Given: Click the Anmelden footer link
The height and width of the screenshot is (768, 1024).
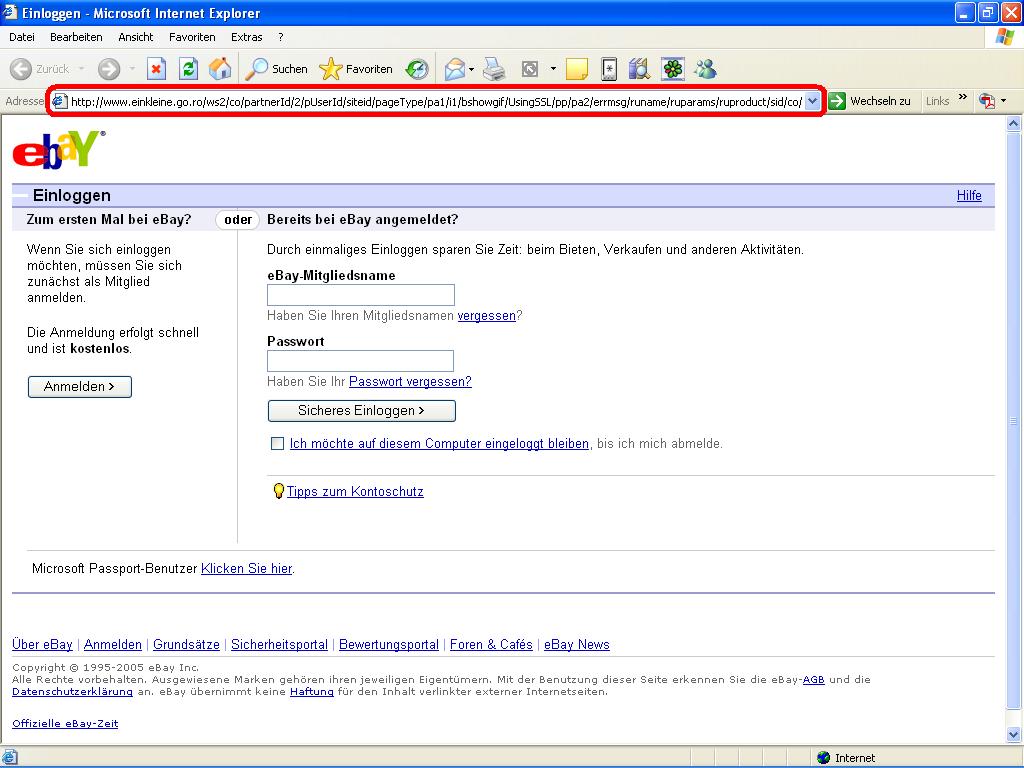Looking at the screenshot, I should point(113,645).
